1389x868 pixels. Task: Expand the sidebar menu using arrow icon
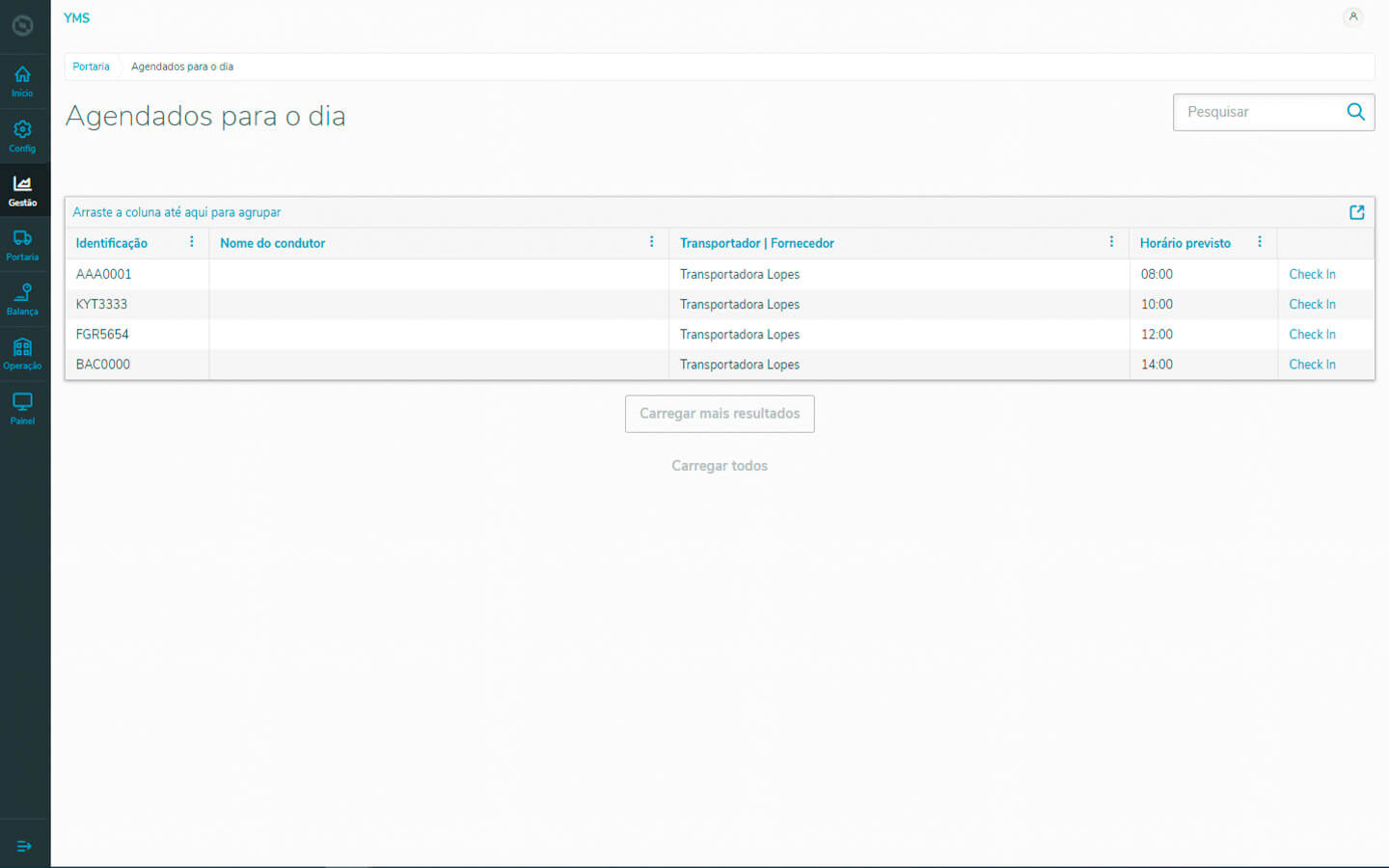(24, 846)
